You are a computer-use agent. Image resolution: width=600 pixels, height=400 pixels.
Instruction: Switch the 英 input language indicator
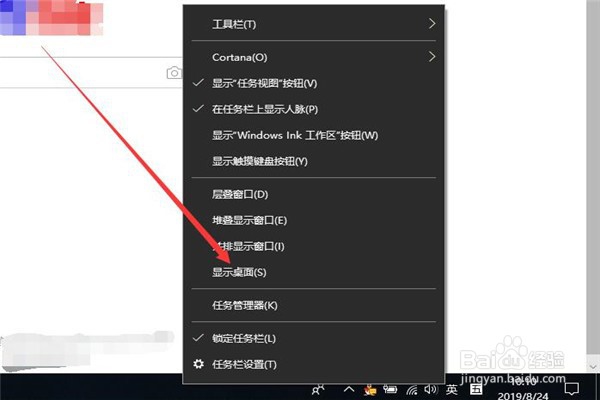(x=452, y=390)
